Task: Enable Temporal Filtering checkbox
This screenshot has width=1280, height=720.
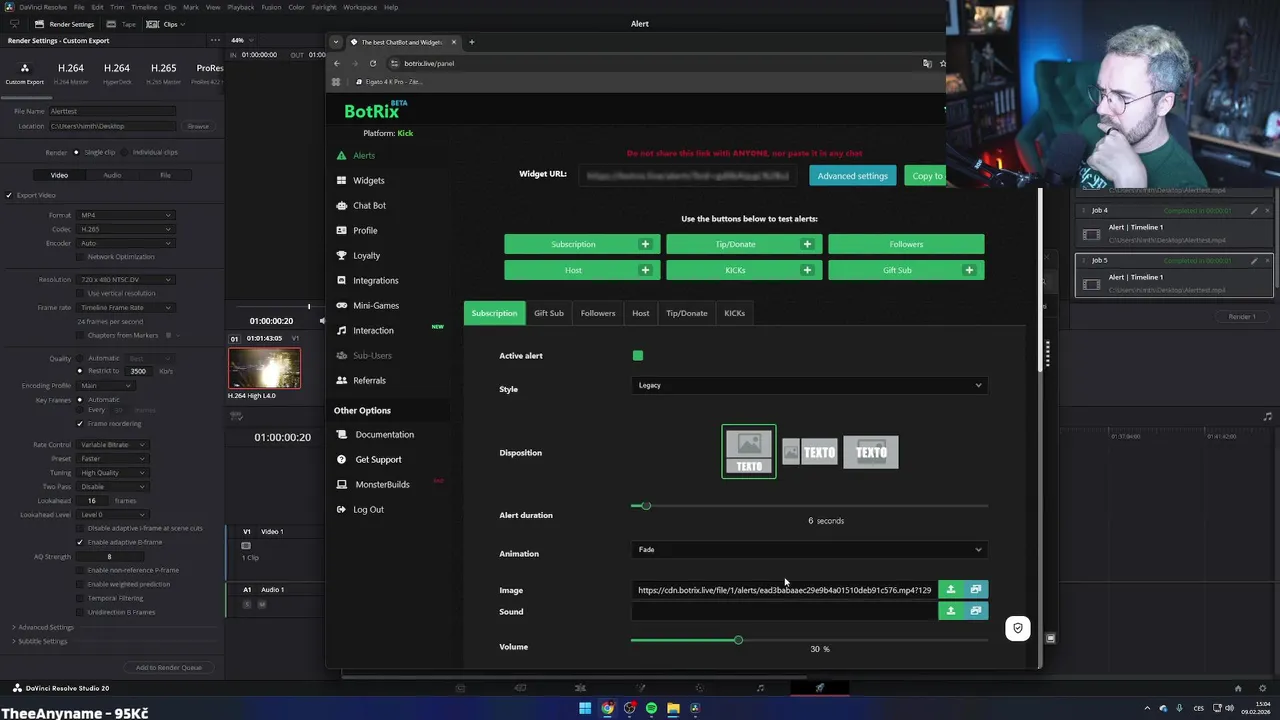Action: point(80,598)
